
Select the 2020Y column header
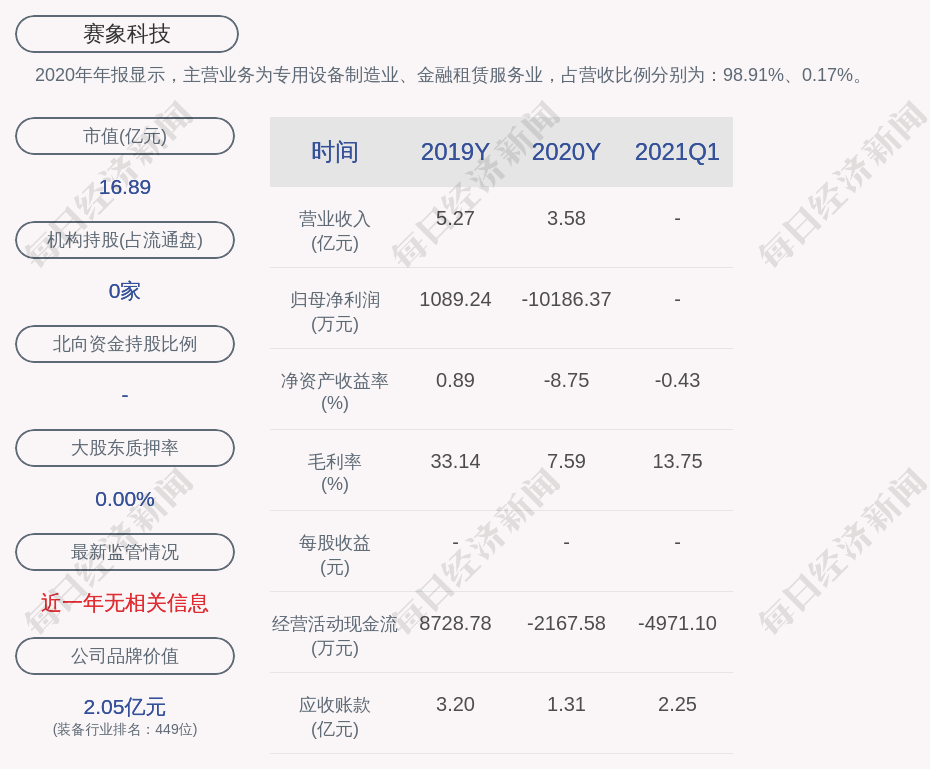tap(566, 152)
